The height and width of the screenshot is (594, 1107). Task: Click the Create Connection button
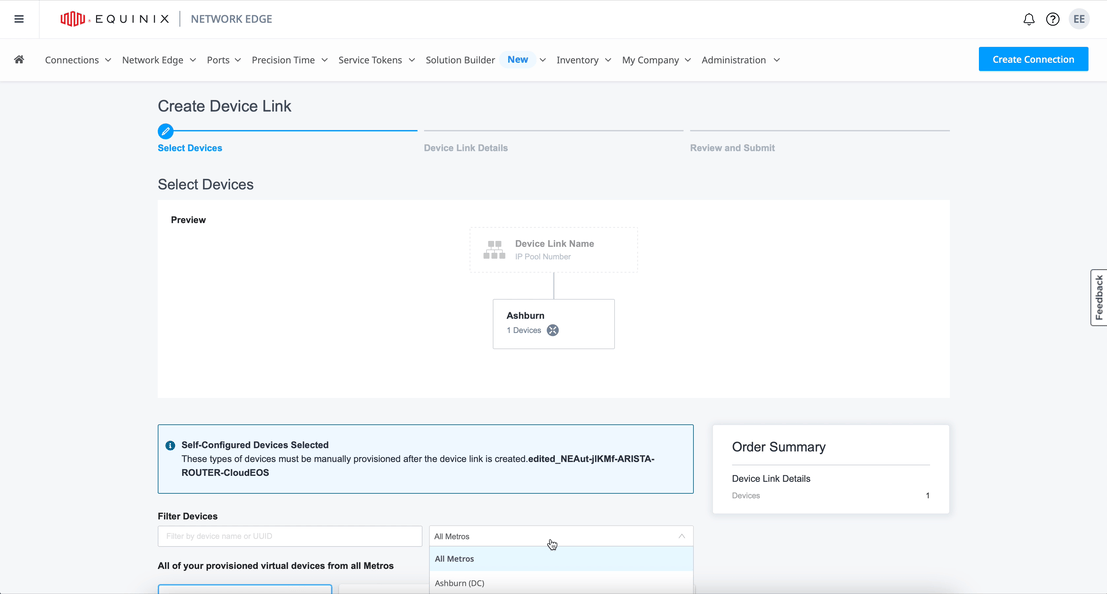coord(1033,59)
